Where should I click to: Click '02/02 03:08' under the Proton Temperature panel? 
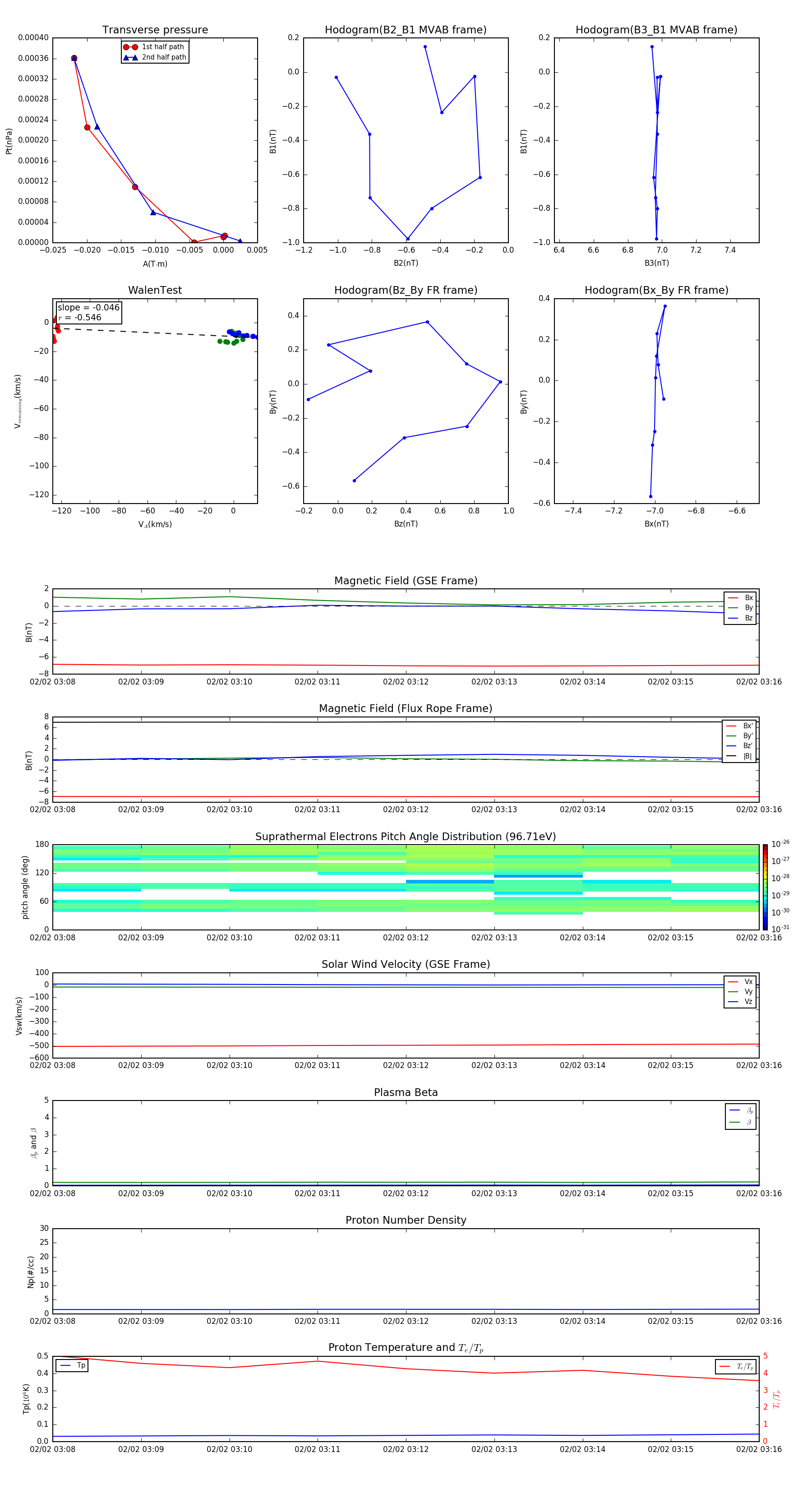(53, 1449)
